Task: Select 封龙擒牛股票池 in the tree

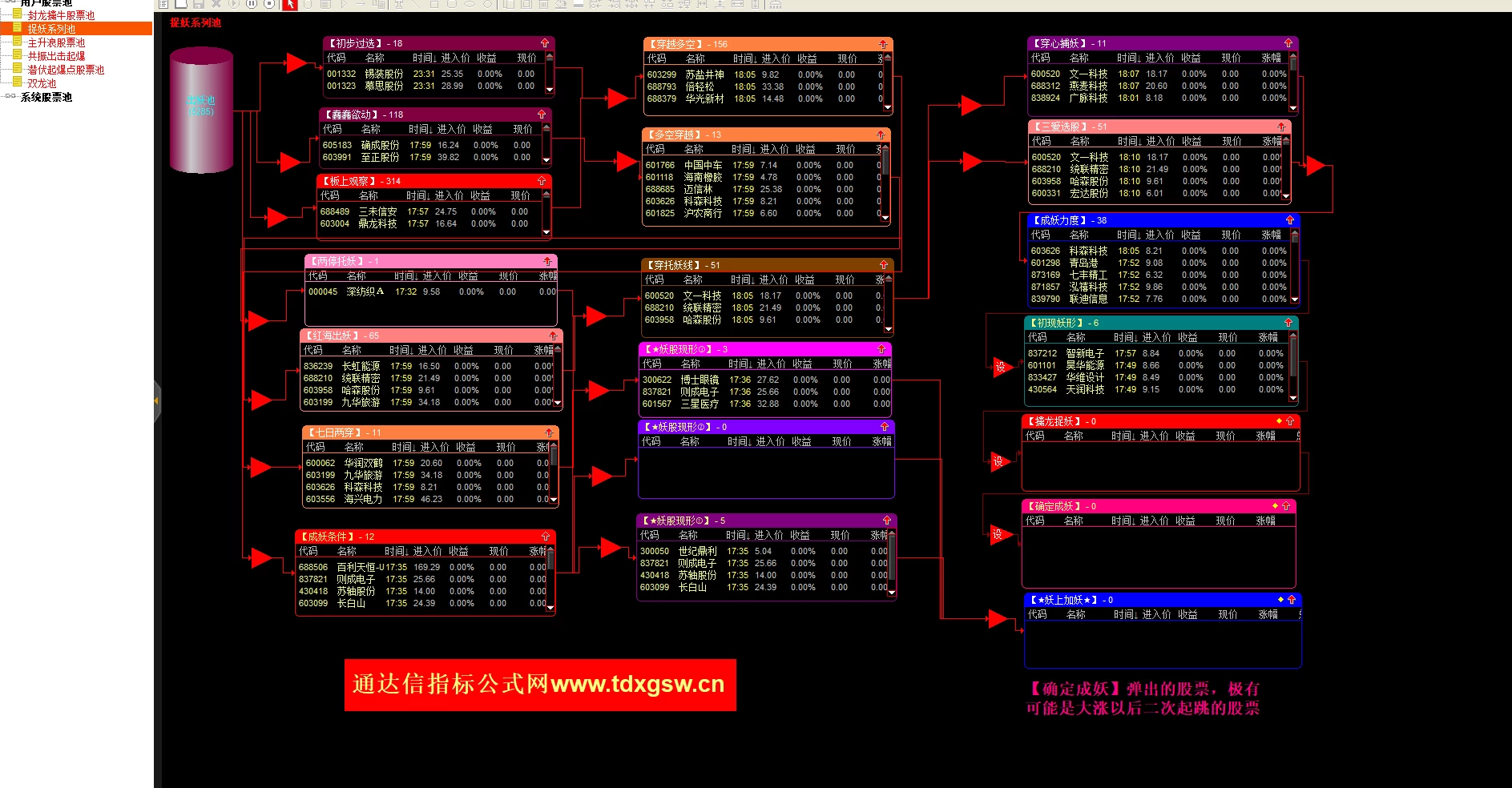Action: (x=61, y=15)
